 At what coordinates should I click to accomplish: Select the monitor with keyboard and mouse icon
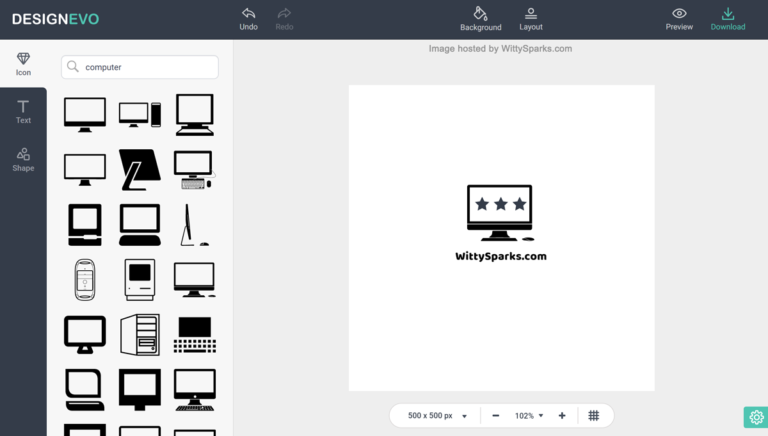click(x=194, y=170)
